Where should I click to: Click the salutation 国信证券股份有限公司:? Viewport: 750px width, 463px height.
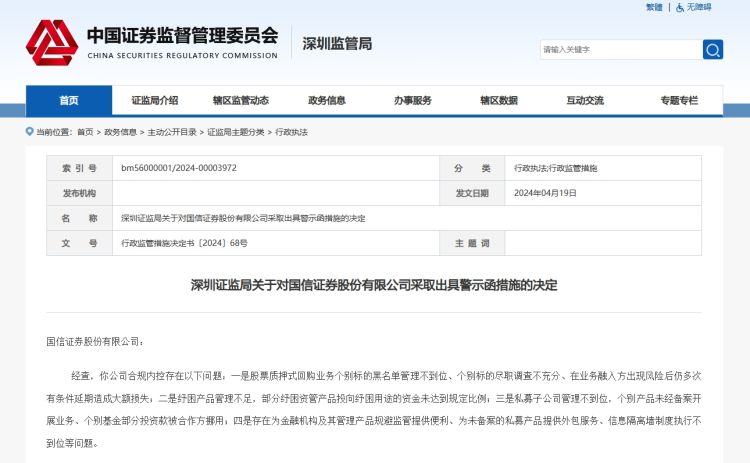pyautogui.click(x=95, y=342)
